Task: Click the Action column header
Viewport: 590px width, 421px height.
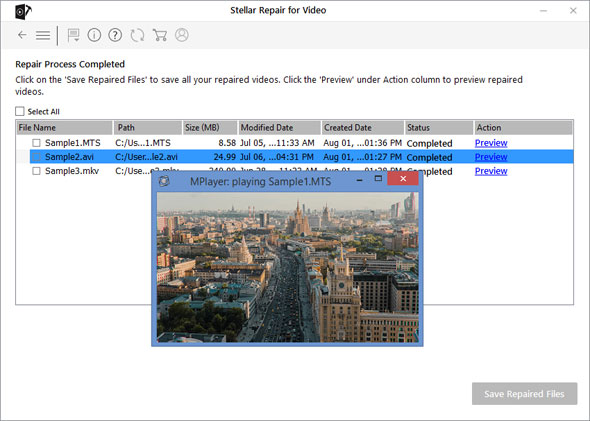Action: coord(523,128)
